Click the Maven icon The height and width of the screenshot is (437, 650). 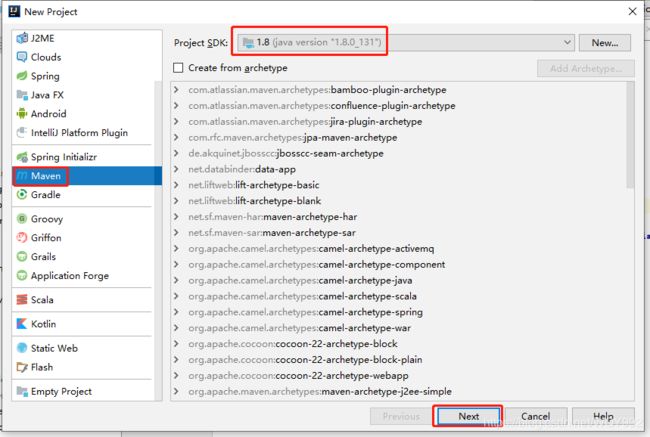point(22,176)
